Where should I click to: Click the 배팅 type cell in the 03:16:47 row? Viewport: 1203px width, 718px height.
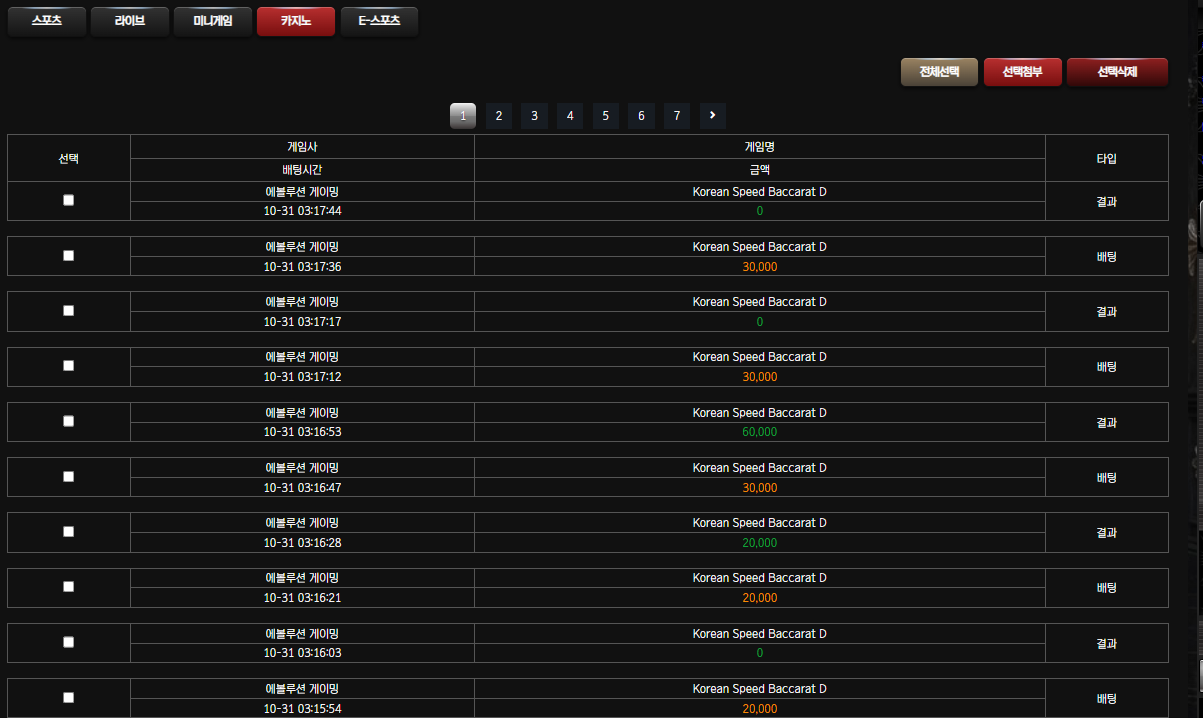[1106, 478]
